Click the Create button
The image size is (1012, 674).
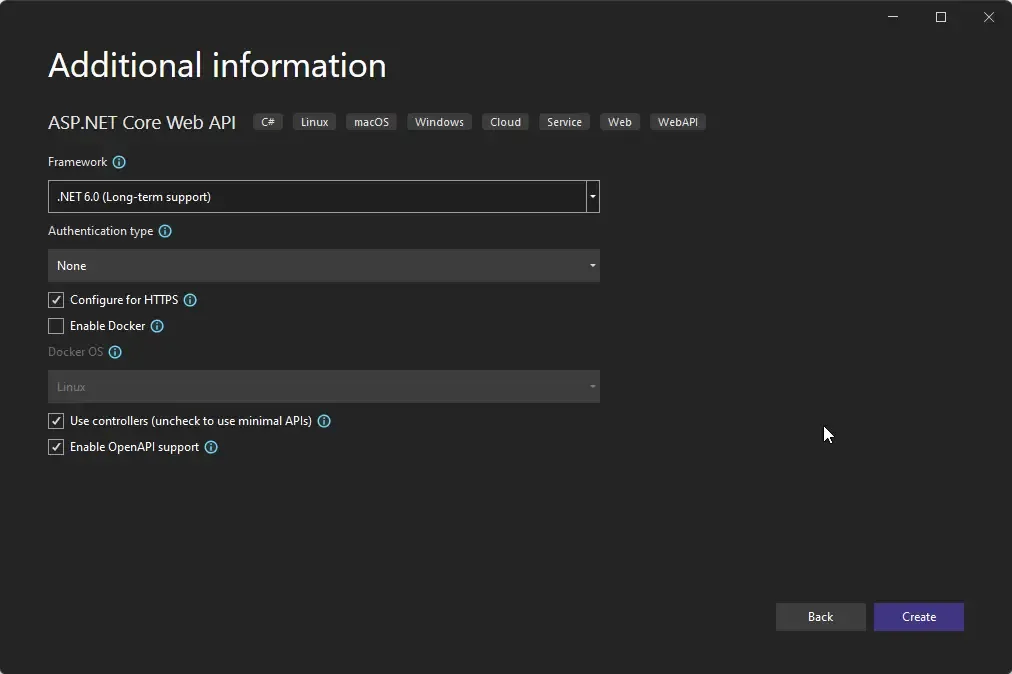(x=918, y=617)
